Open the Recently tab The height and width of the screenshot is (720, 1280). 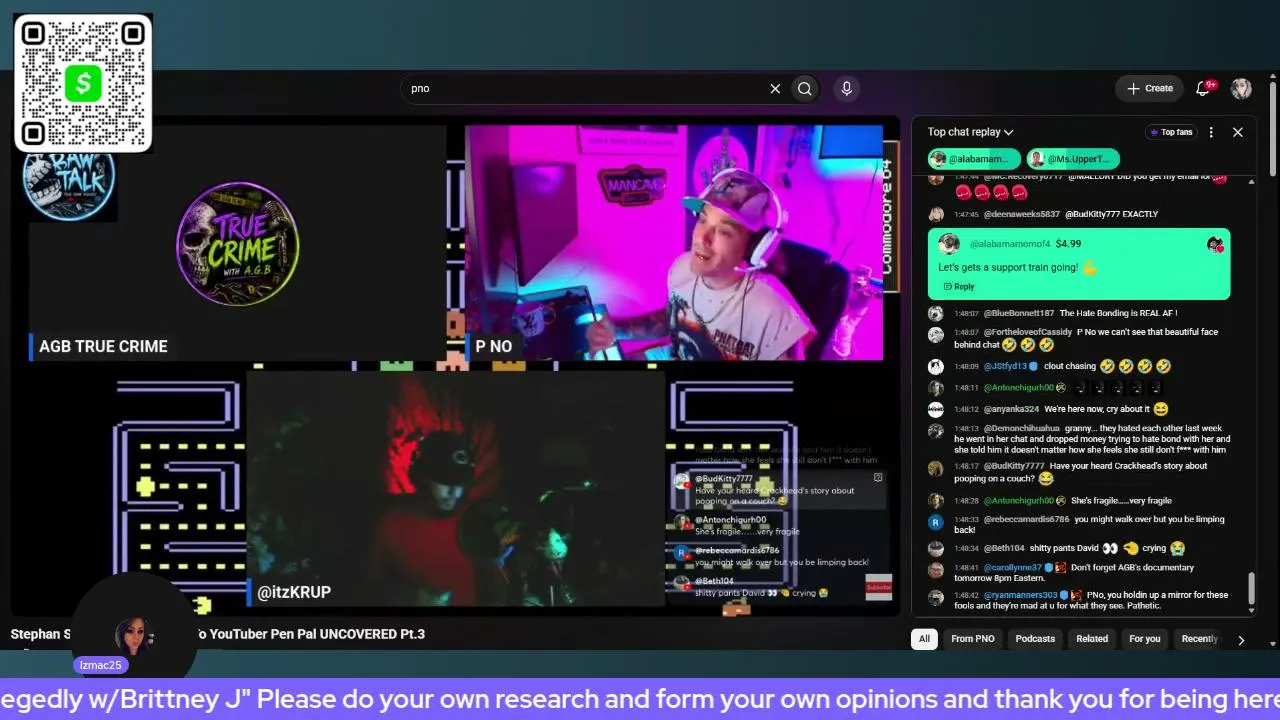pyautogui.click(x=1199, y=639)
